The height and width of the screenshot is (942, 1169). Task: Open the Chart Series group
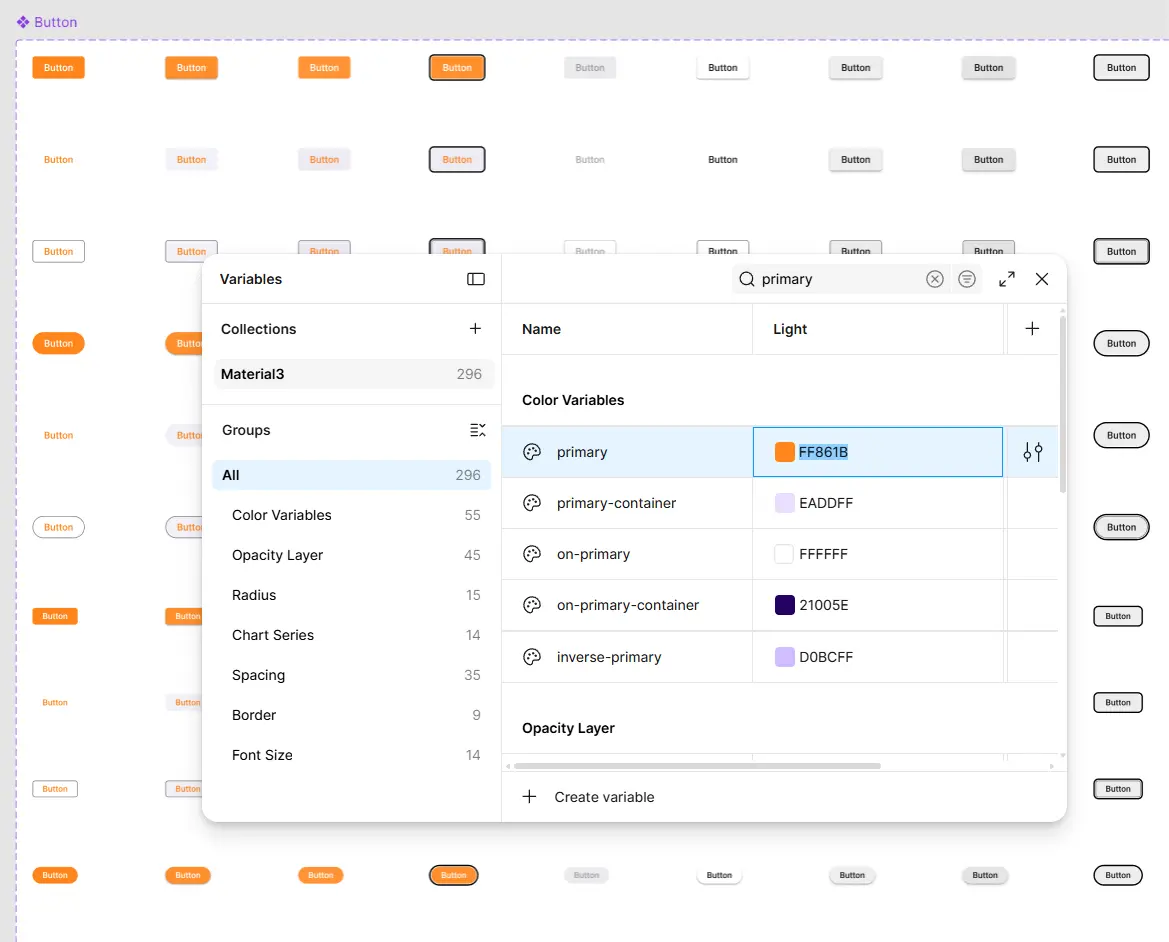coord(351,635)
